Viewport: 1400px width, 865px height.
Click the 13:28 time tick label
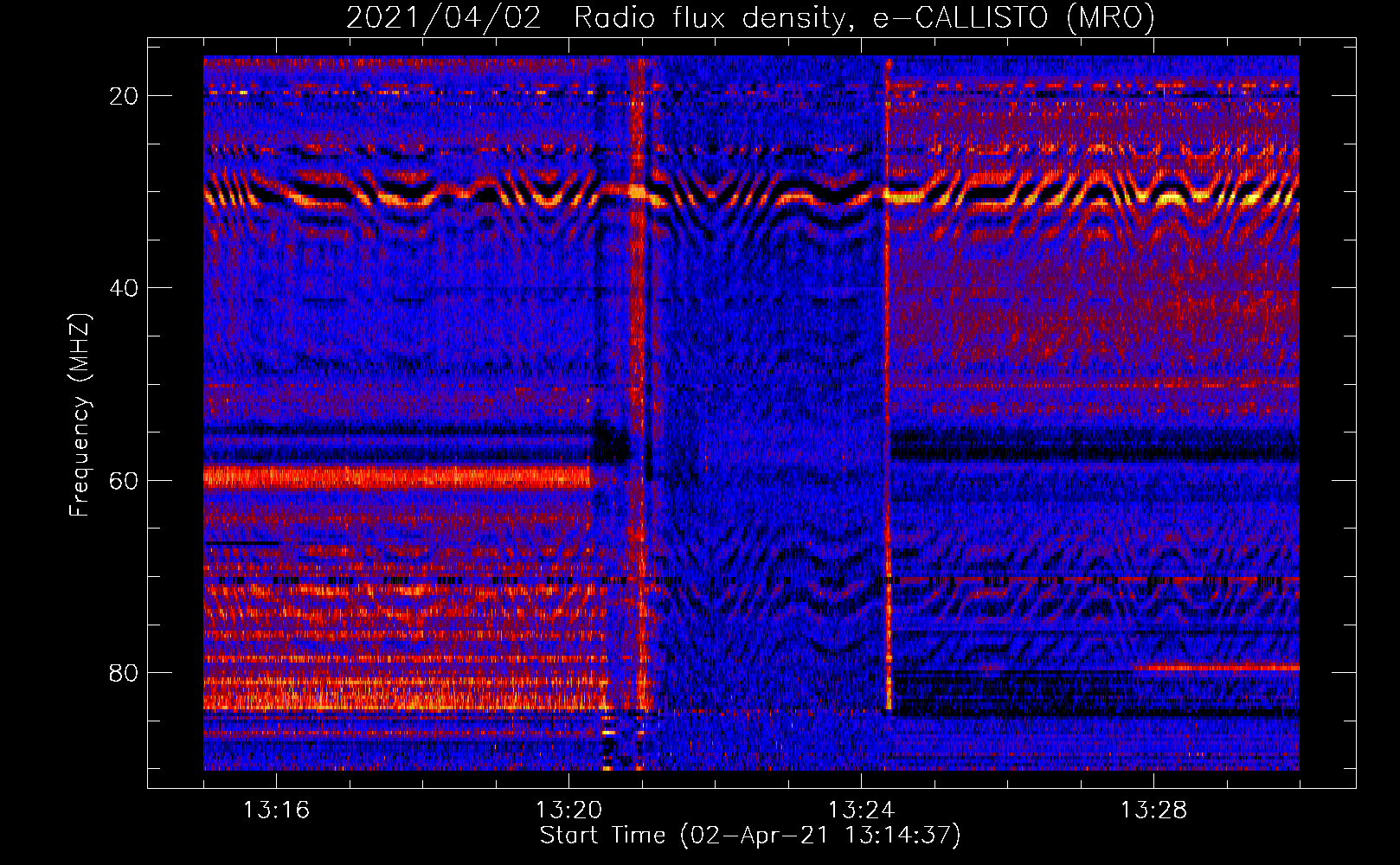click(x=1153, y=811)
